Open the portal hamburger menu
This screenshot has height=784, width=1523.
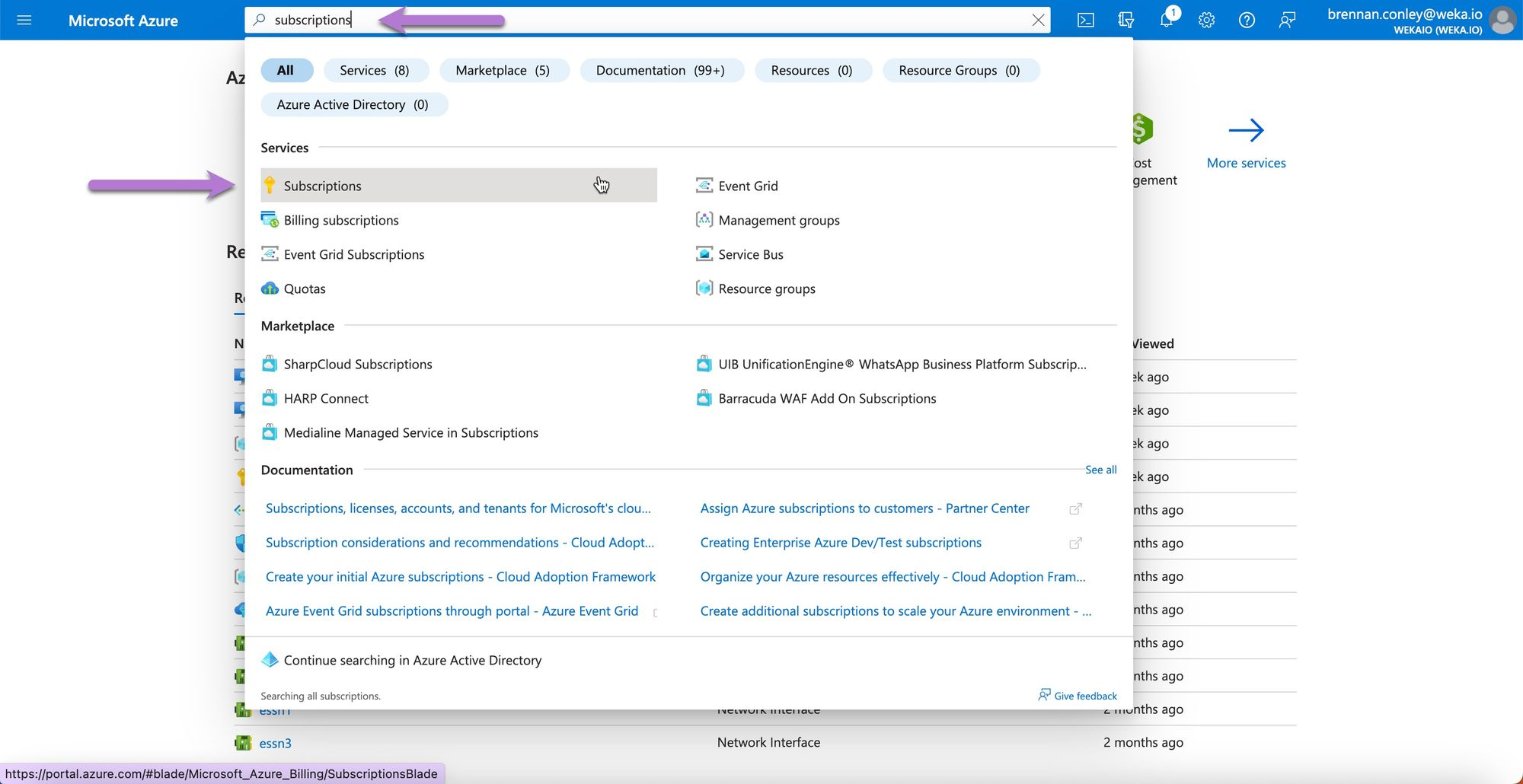pyautogui.click(x=24, y=20)
